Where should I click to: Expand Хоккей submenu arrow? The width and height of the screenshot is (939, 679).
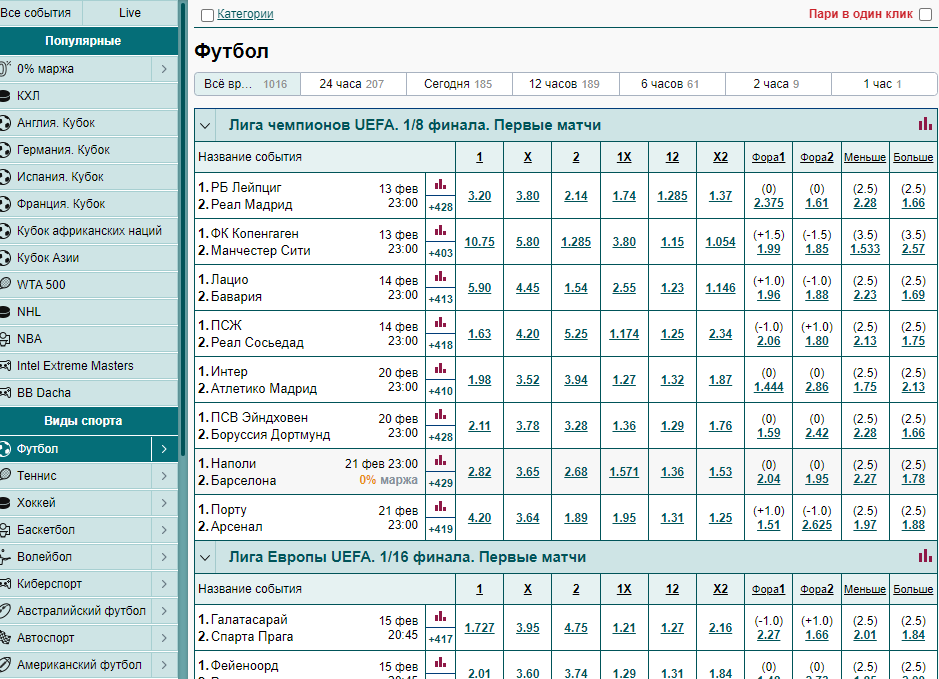(164, 503)
